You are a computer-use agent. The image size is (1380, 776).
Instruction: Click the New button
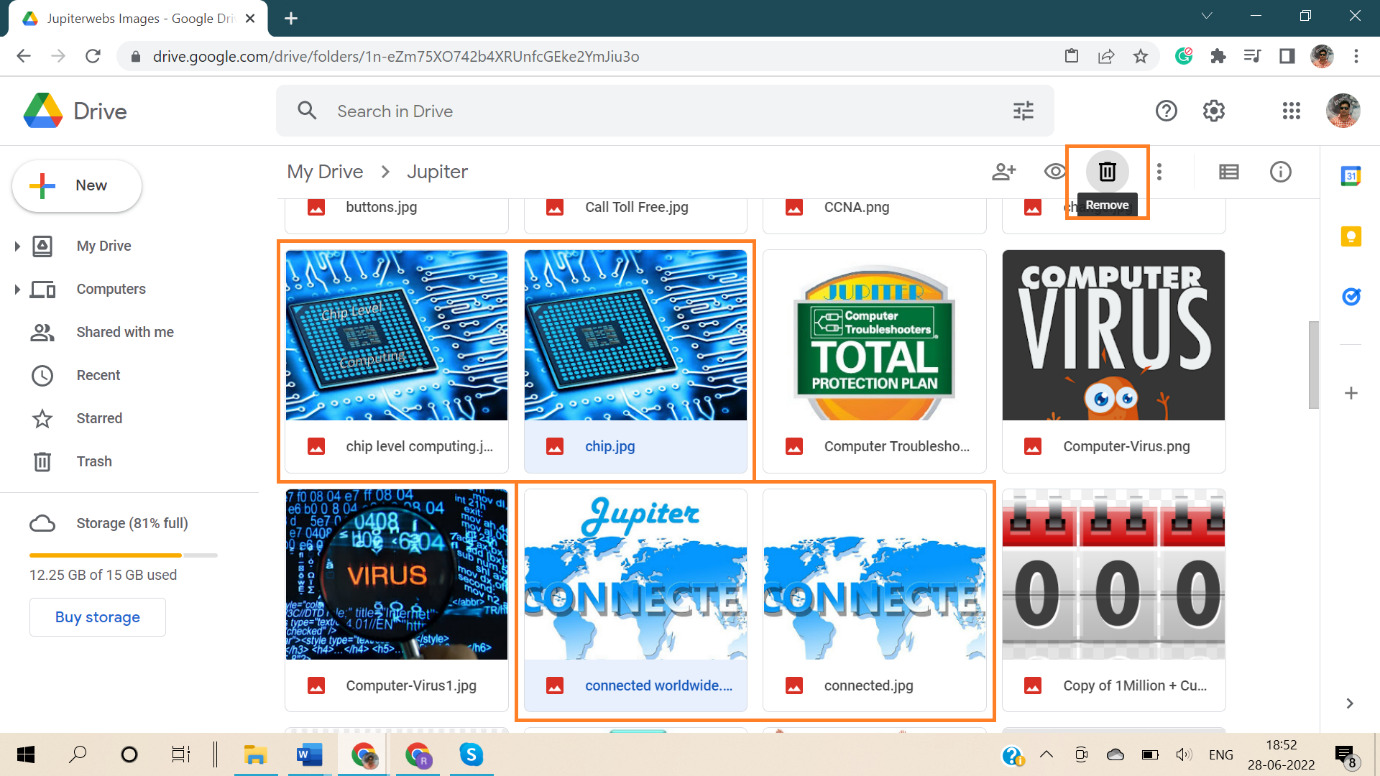pos(77,186)
